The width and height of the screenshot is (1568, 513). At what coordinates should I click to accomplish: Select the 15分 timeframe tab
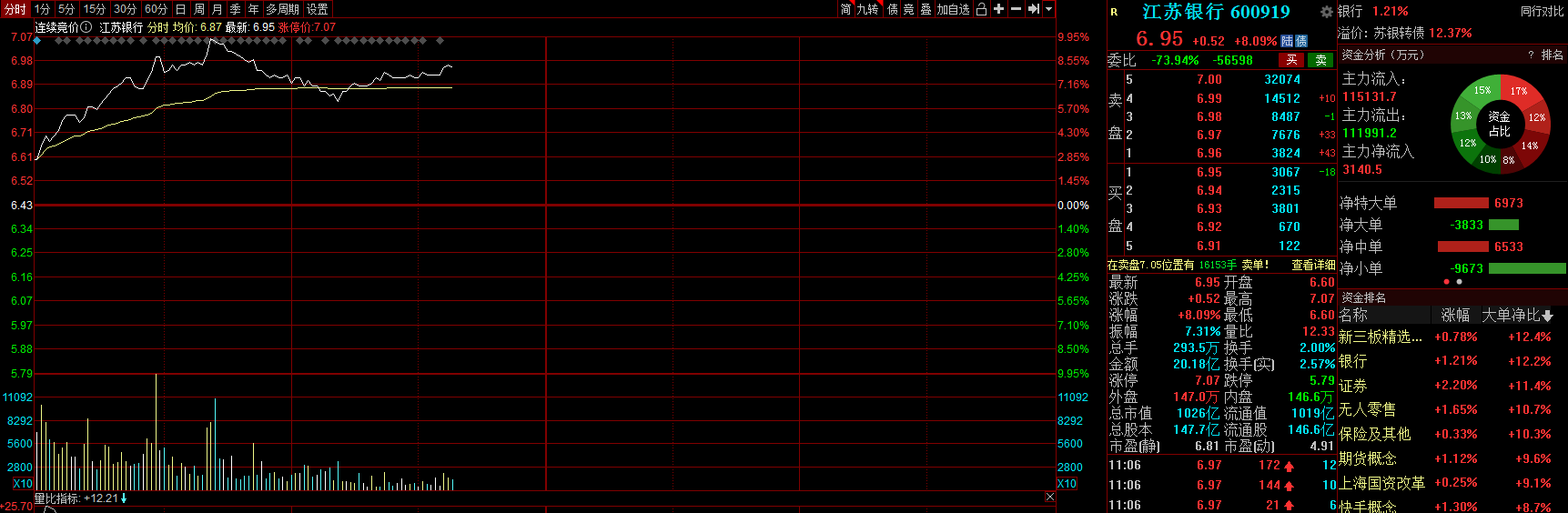pos(95,9)
